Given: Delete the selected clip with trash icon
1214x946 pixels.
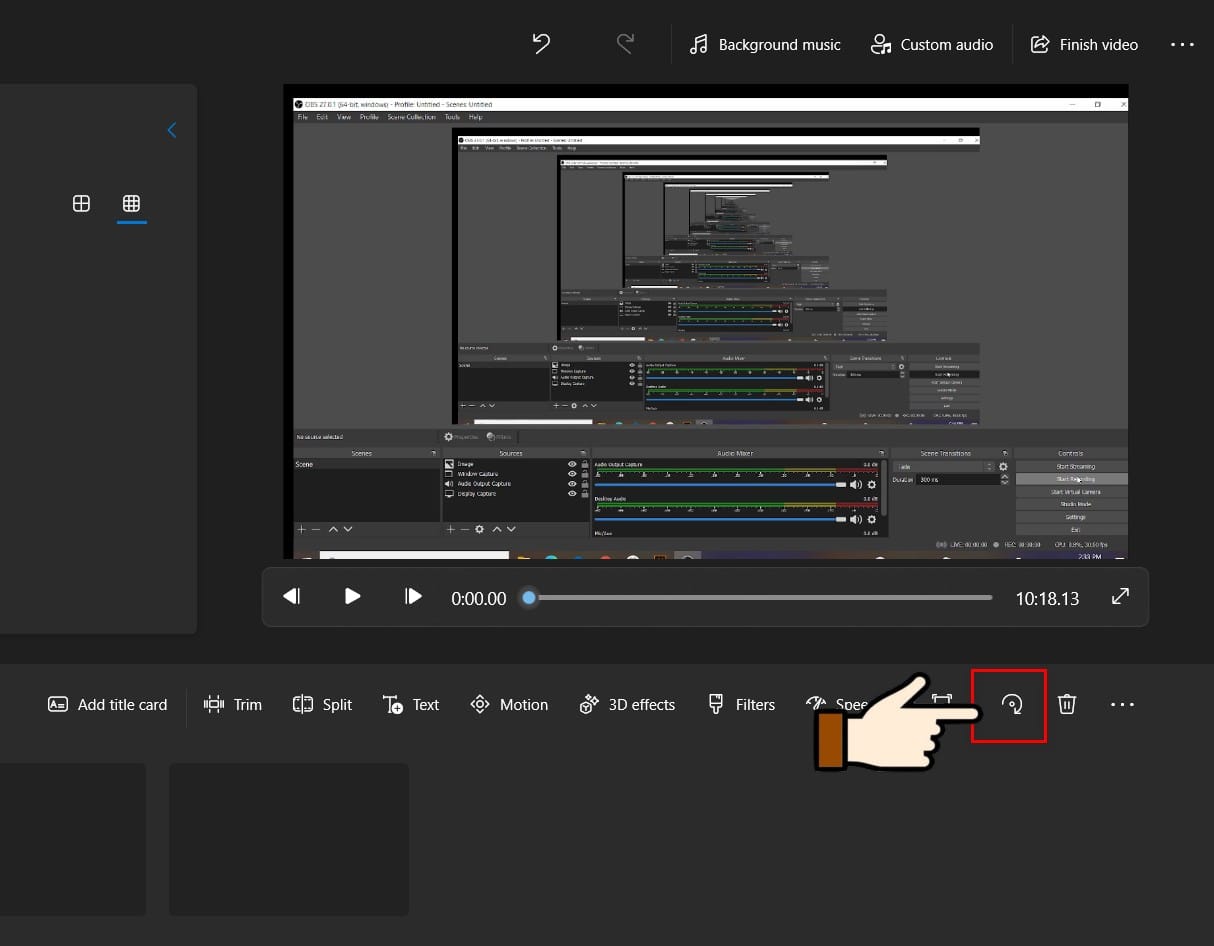Looking at the screenshot, I should coord(1067,705).
